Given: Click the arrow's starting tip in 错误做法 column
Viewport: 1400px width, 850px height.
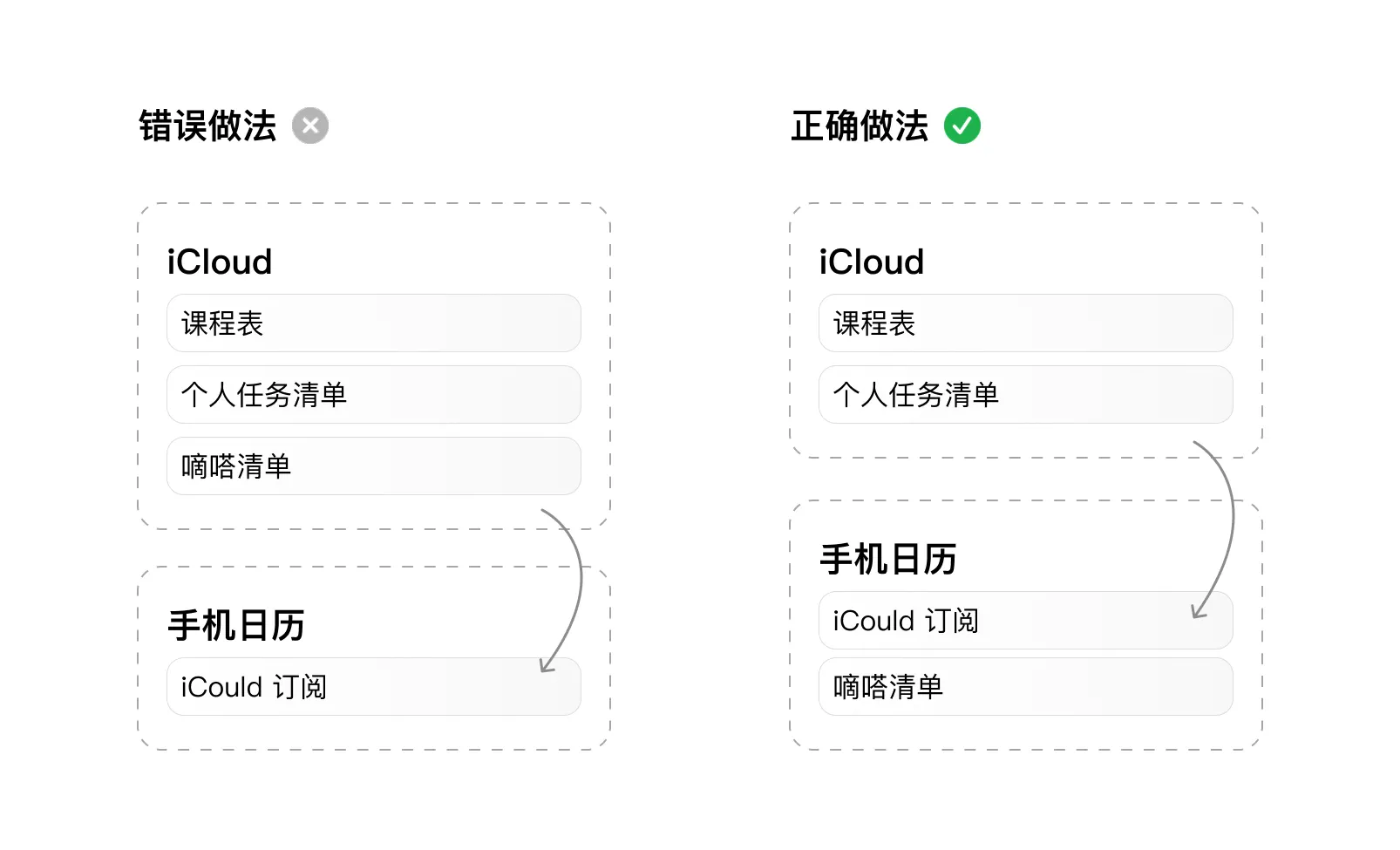Looking at the screenshot, I should coord(543,511).
